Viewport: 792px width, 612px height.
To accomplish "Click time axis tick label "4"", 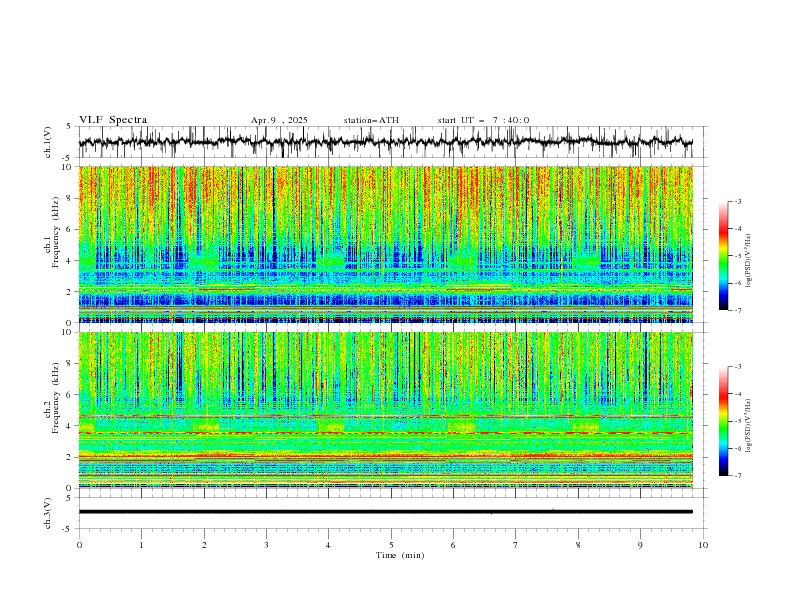I will tap(328, 545).
